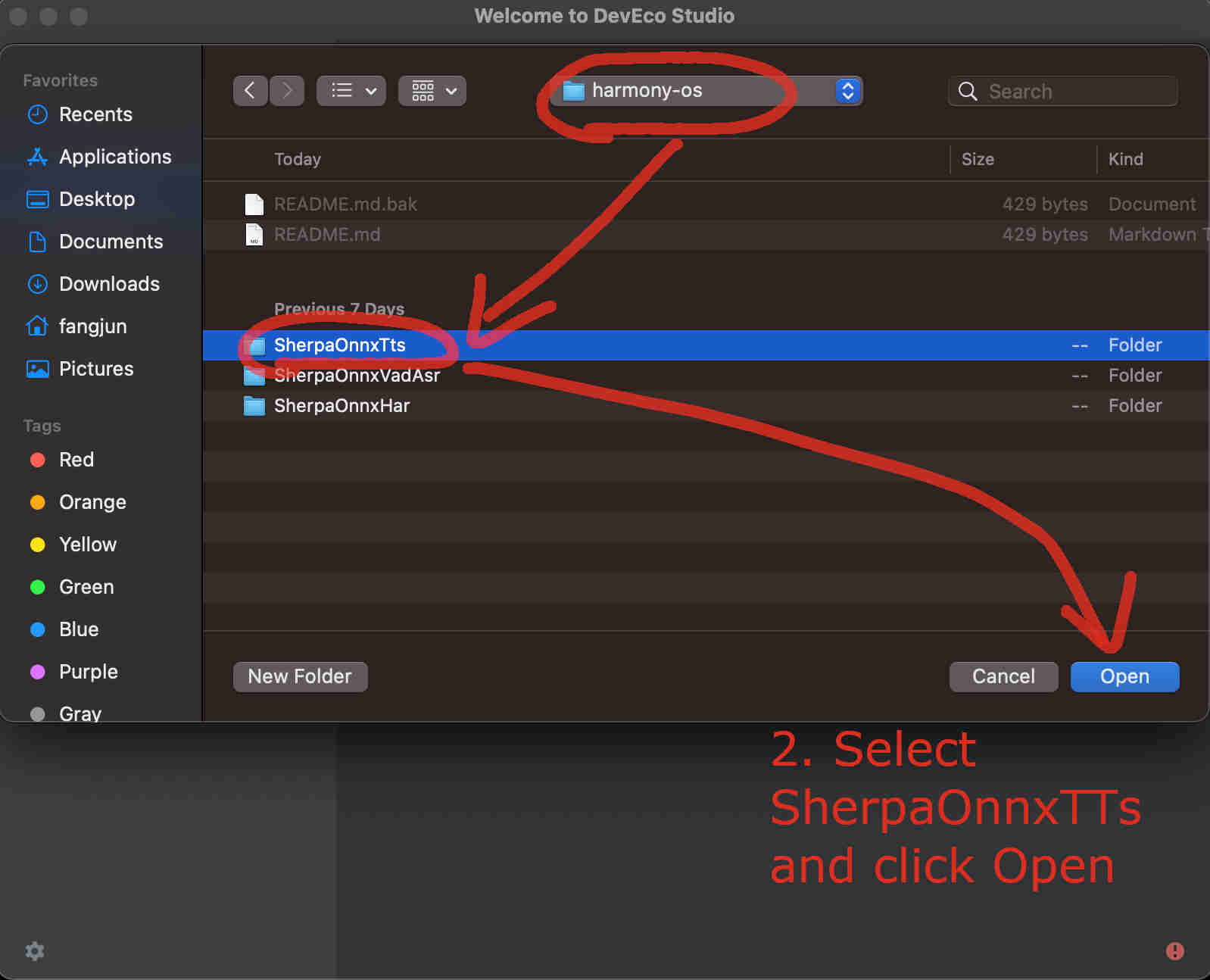The width and height of the screenshot is (1210, 980).
Task: Click the DevEco Studio settings gear icon
Action: (35, 951)
